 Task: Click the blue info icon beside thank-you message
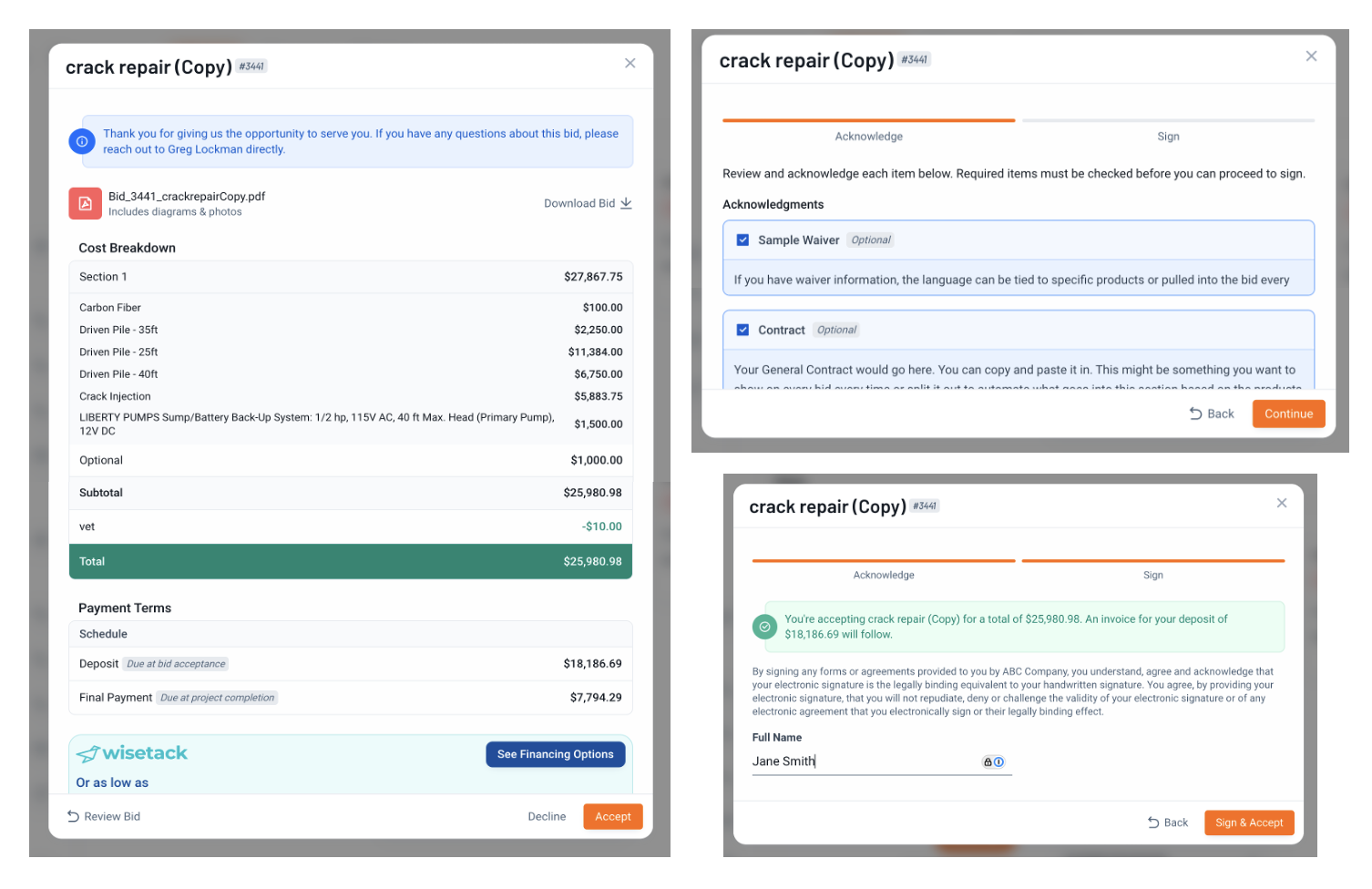click(x=81, y=141)
